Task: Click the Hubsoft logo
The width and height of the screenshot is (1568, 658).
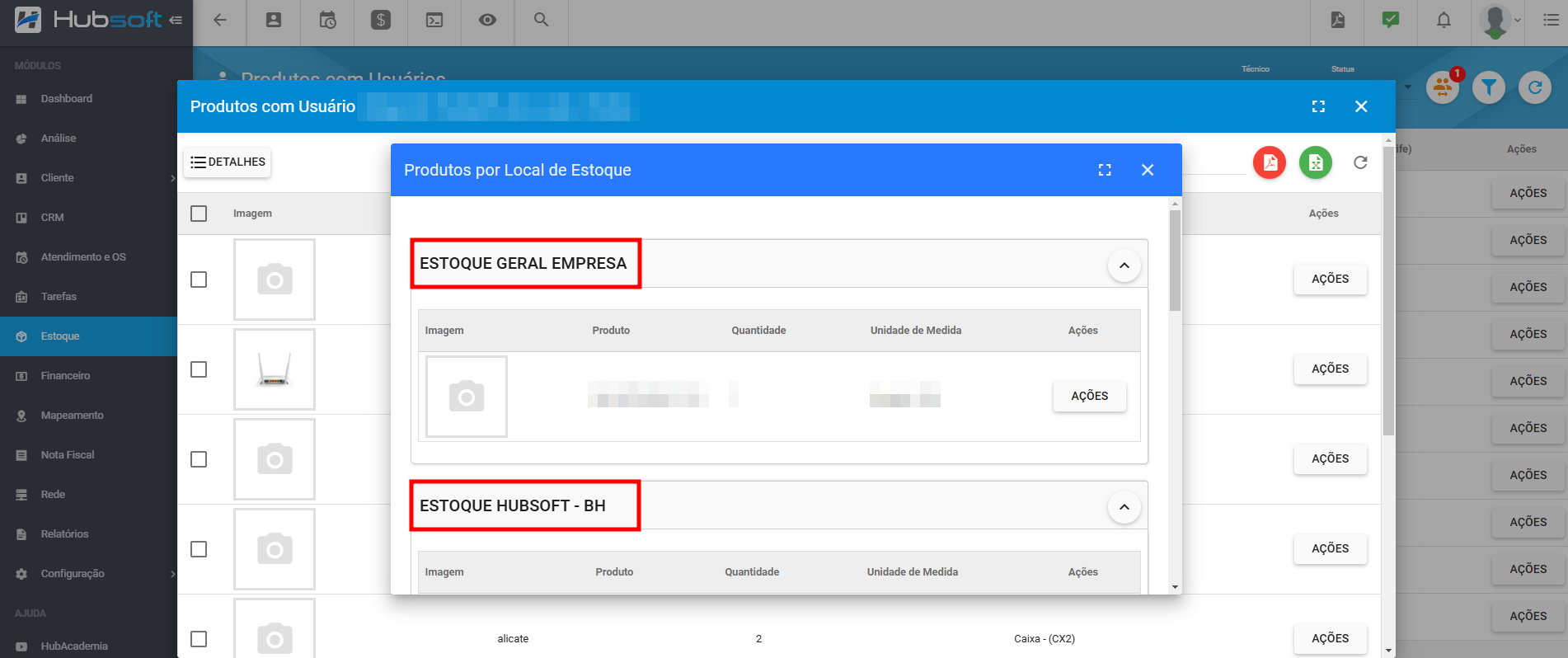Action: pyautogui.click(x=89, y=19)
